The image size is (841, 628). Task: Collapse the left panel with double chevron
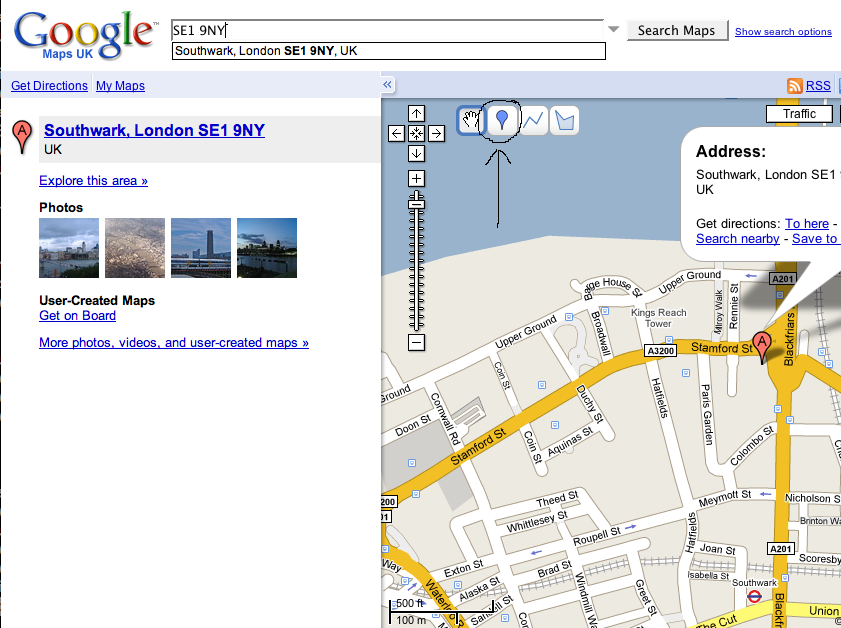tap(388, 86)
